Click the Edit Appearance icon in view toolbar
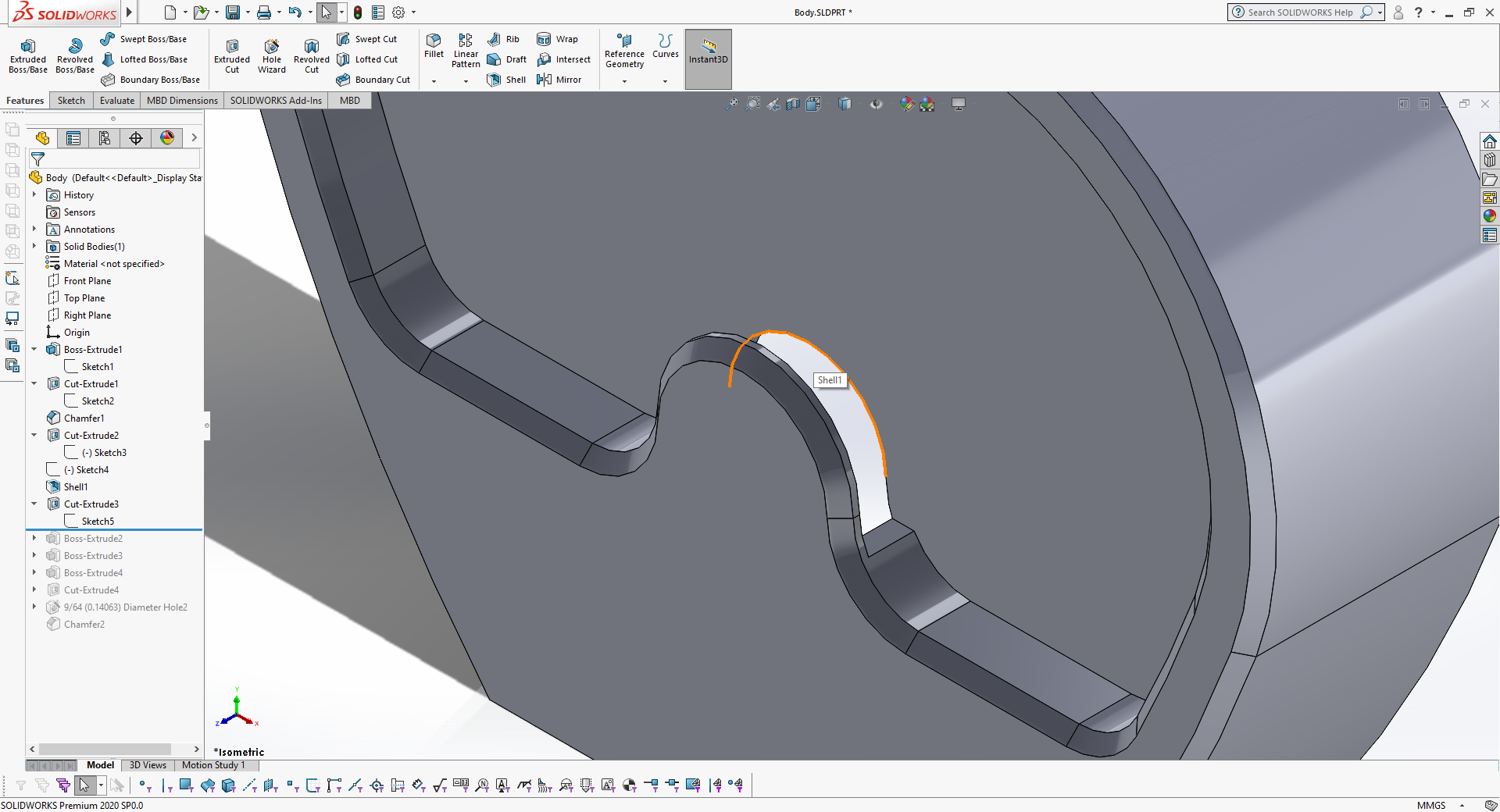This screenshot has height=812, width=1500. tap(906, 104)
